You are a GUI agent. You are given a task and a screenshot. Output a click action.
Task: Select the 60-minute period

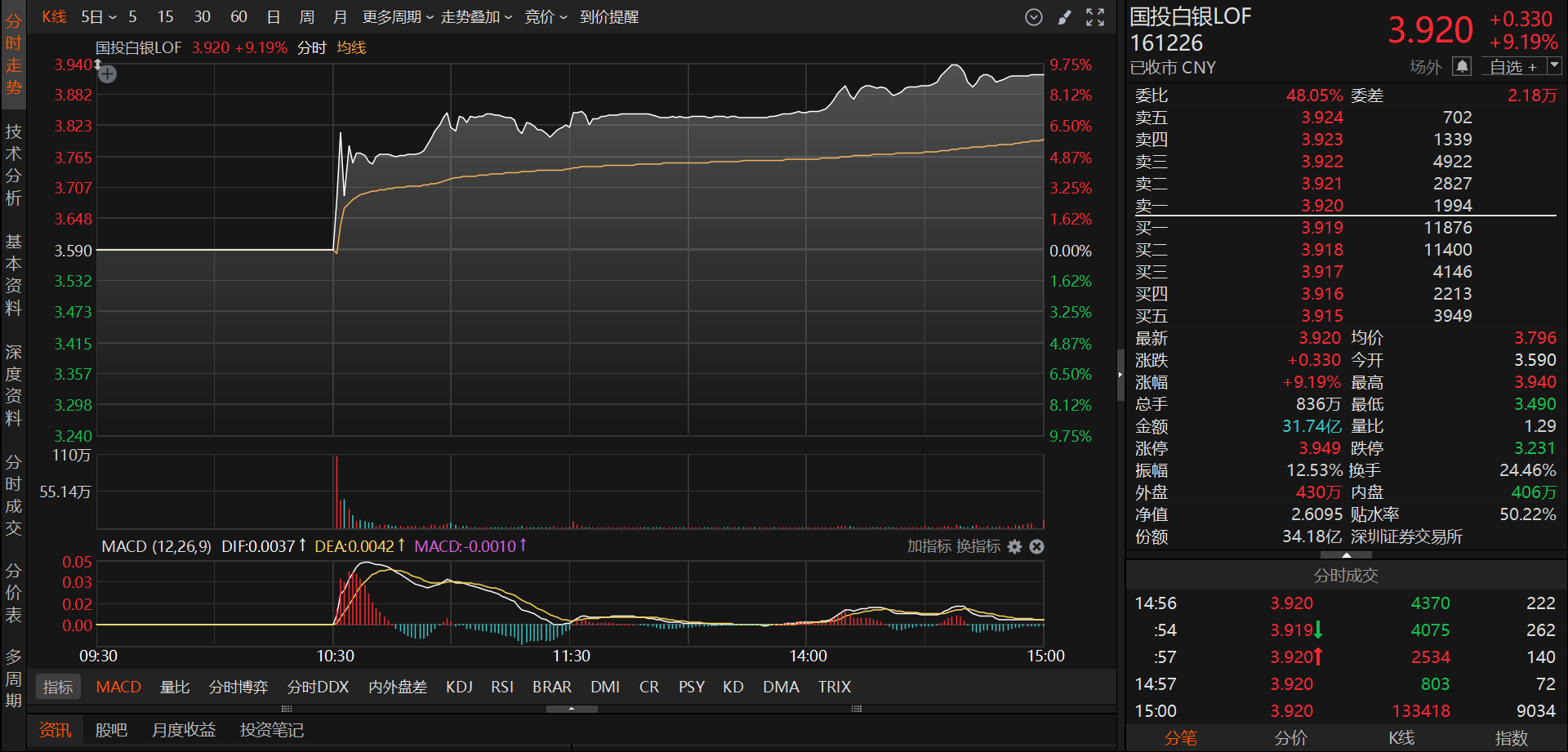click(x=238, y=17)
